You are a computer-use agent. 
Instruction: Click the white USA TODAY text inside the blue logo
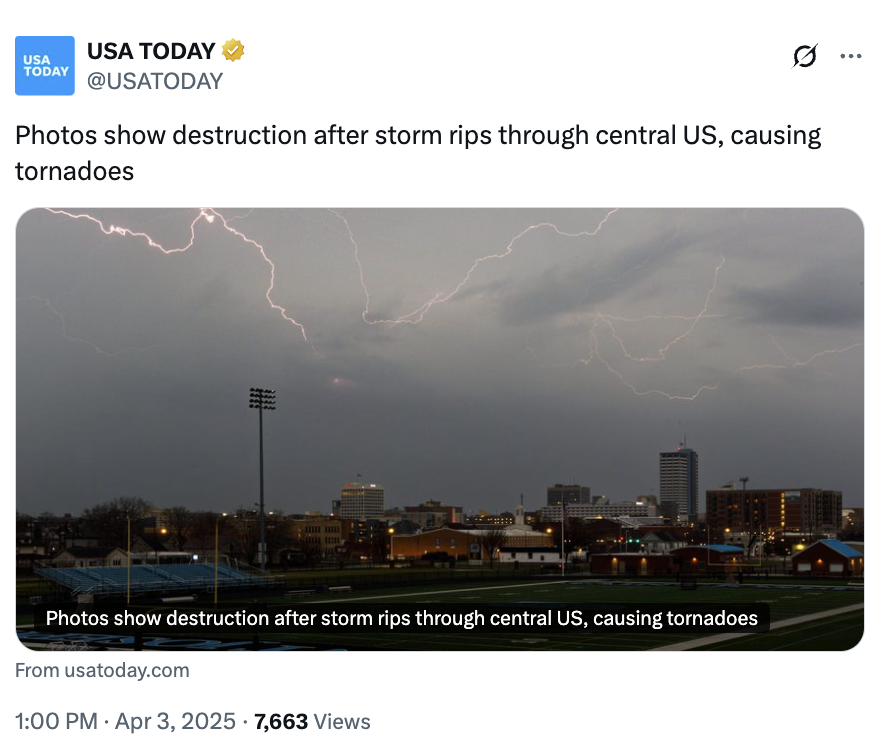(x=46, y=66)
